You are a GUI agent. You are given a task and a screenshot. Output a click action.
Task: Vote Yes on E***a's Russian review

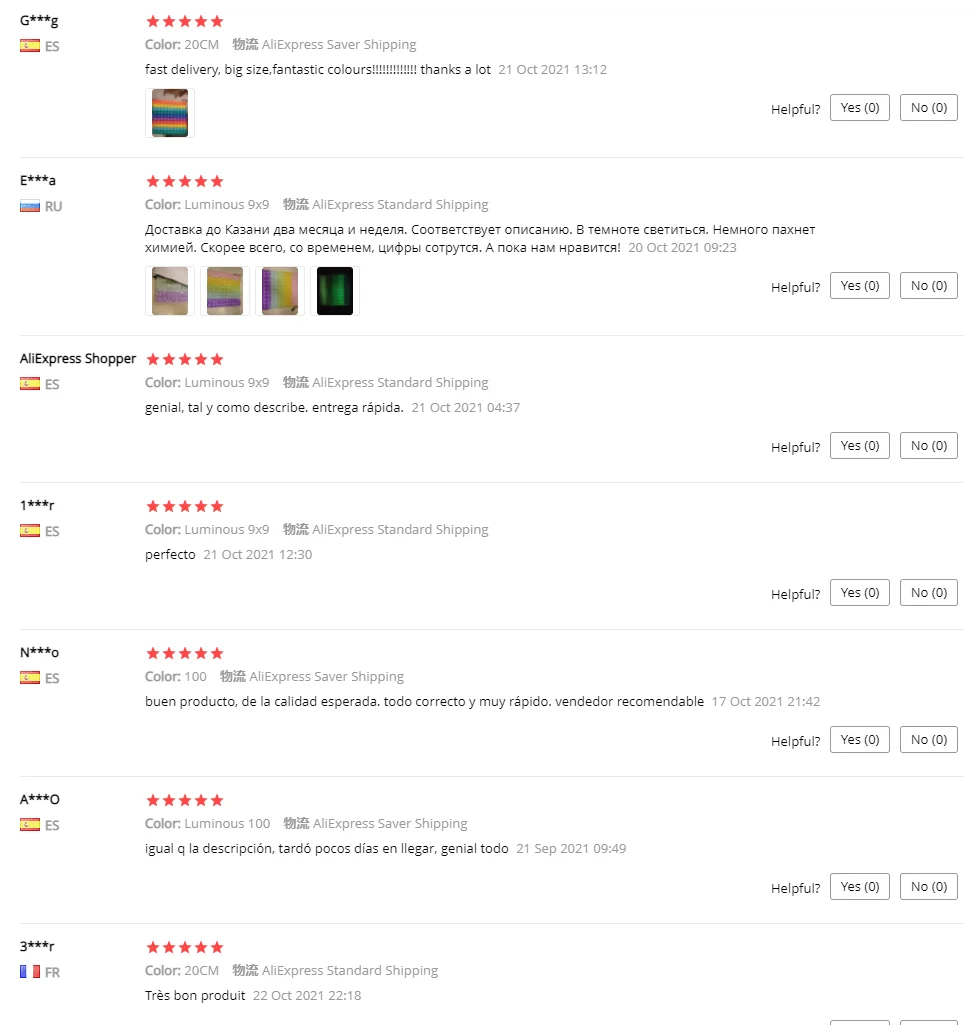coord(860,286)
